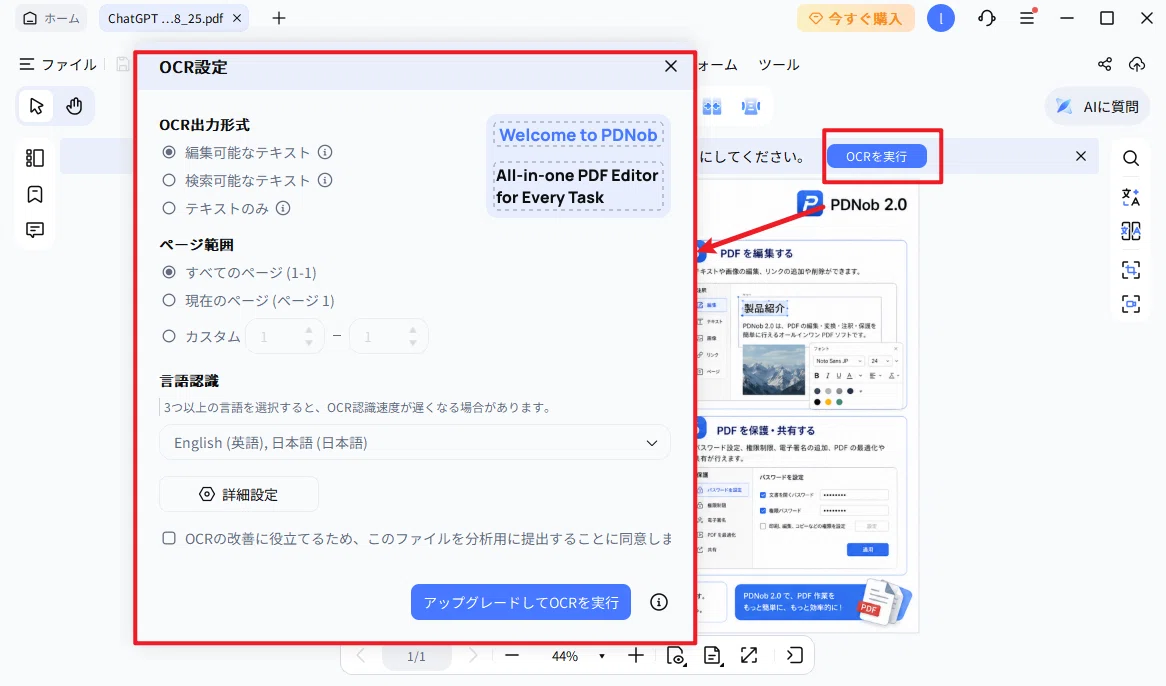Zoom in with the plus button

click(x=635, y=656)
